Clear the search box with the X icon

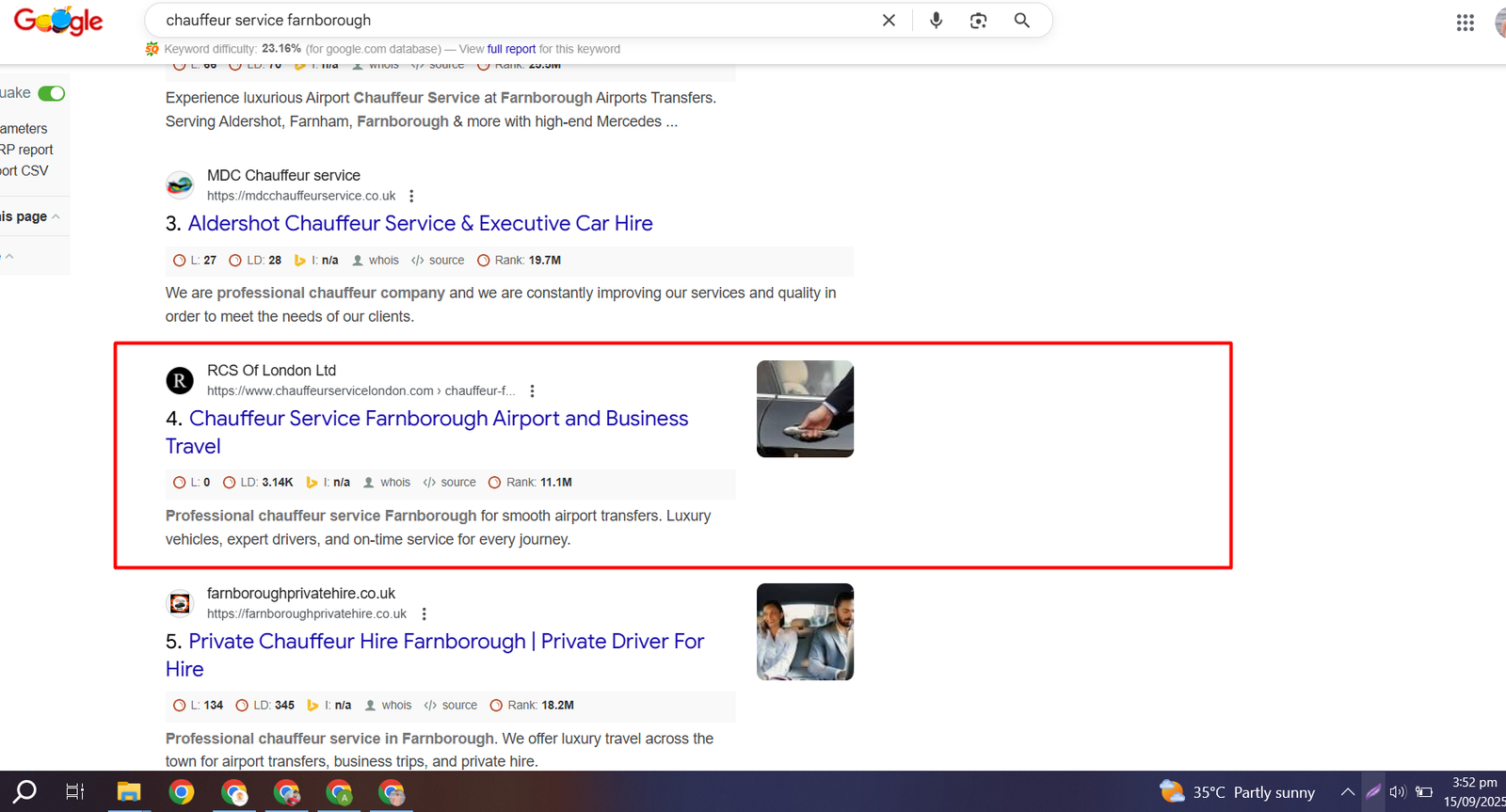[889, 21]
